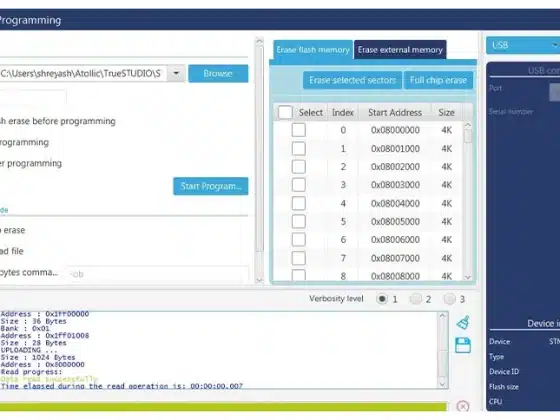This screenshot has width=560, height=420.
Task: Save the log using the floppy disk icon
Action: pyautogui.click(x=463, y=345)
